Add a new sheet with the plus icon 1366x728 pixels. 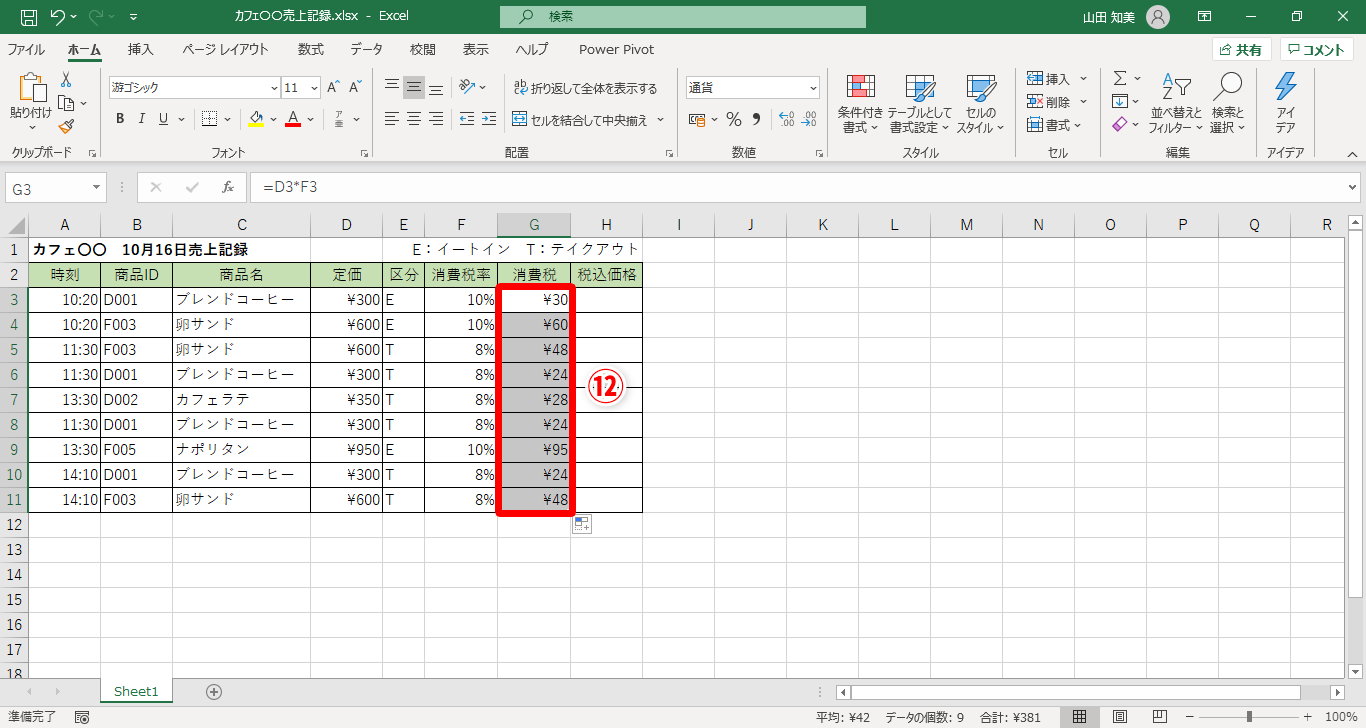(213, 691)
